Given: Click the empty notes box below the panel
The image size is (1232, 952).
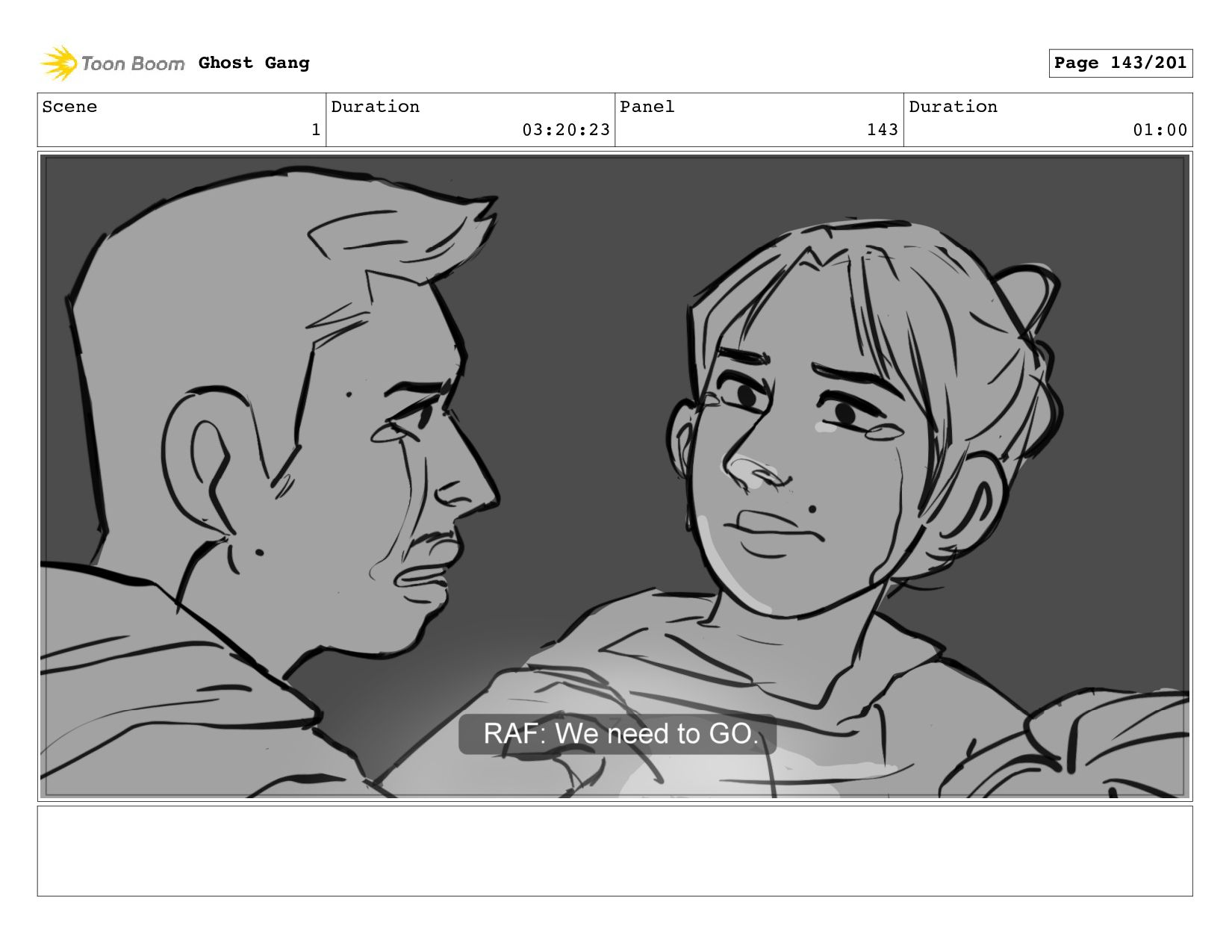Looking at the screenshot, I should point(615,850).
